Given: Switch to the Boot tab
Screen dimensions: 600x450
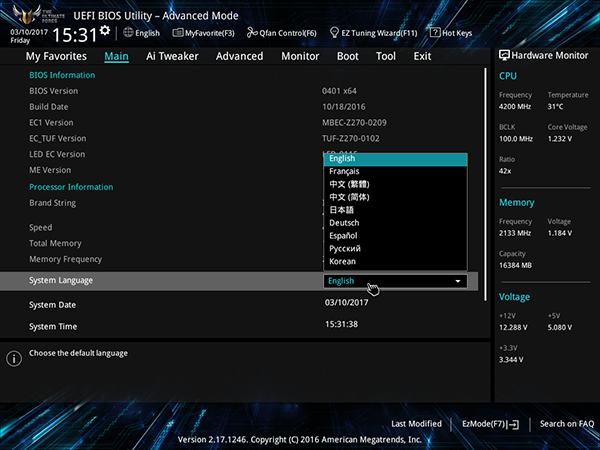Looking at the screenshot, I should pos(347,56).
